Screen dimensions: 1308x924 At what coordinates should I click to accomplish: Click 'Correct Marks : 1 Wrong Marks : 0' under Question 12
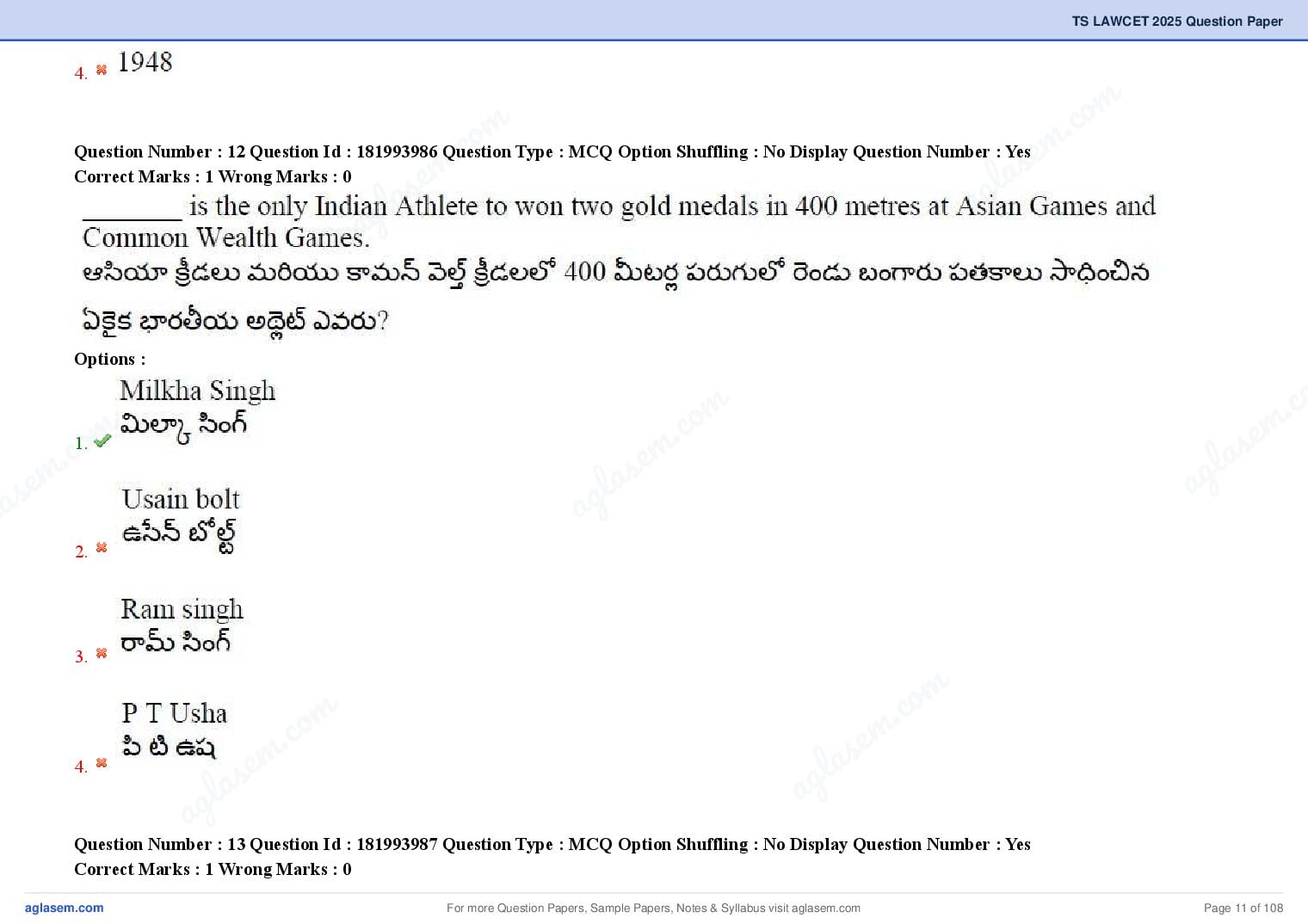(213, 176)
